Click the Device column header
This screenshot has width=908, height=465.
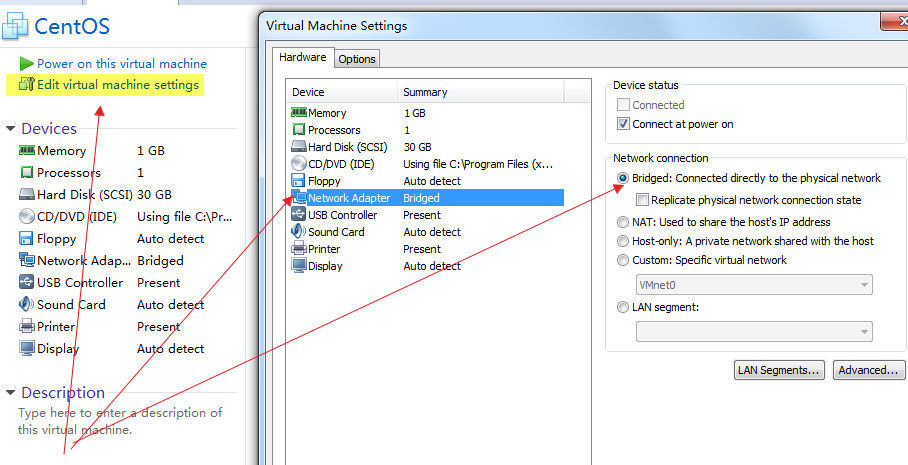342,92
